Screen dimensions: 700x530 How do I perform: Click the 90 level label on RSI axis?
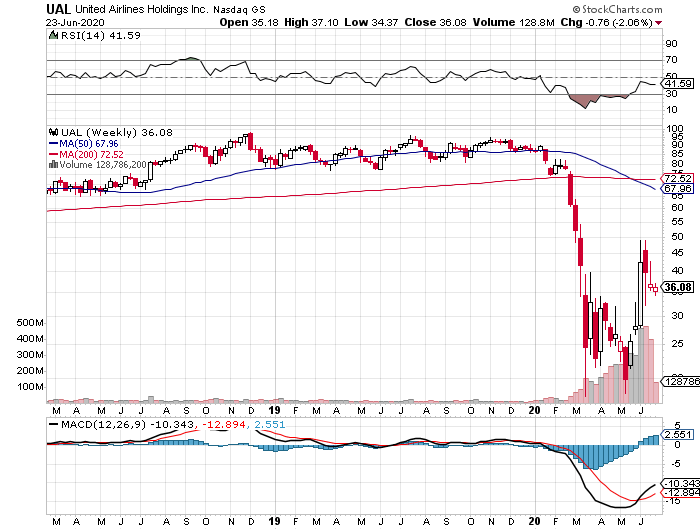(x=671, y=44)
